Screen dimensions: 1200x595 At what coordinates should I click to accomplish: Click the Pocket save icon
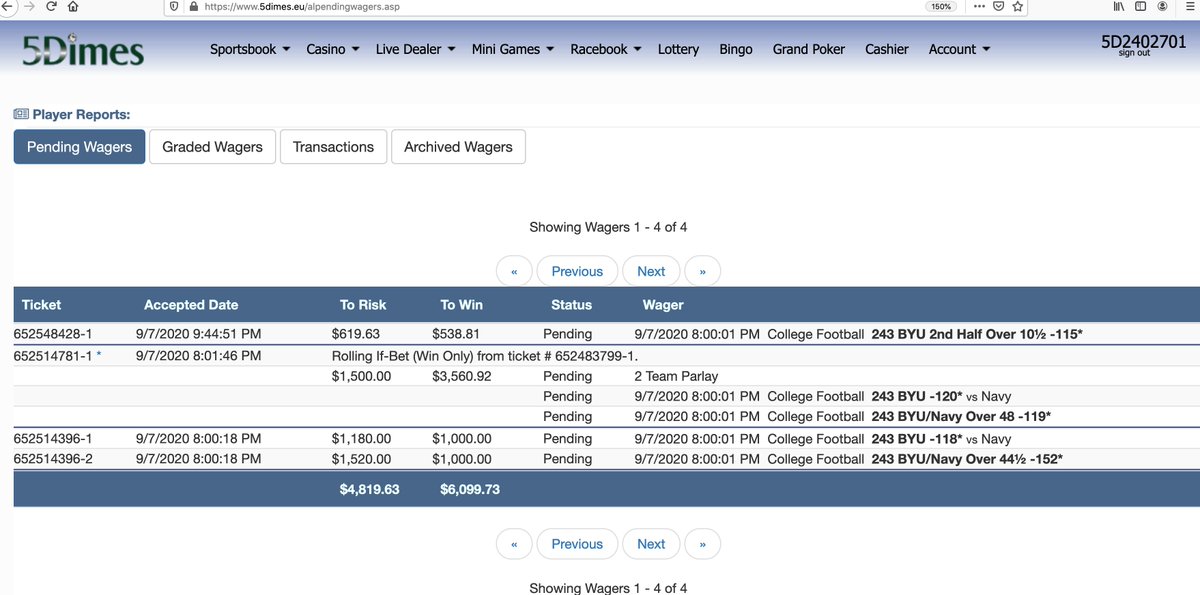998,6
